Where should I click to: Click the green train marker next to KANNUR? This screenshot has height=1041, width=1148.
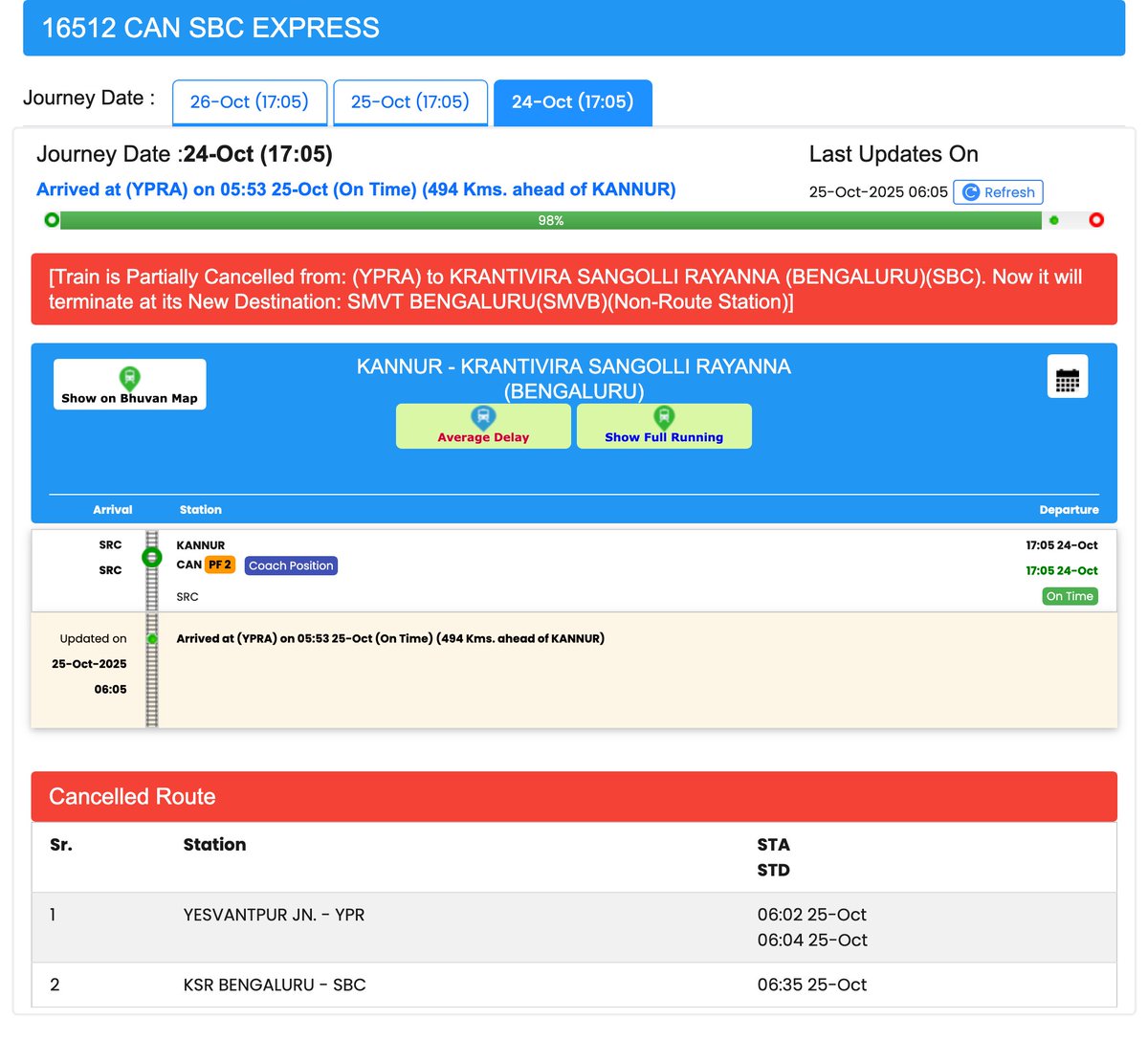152,557
